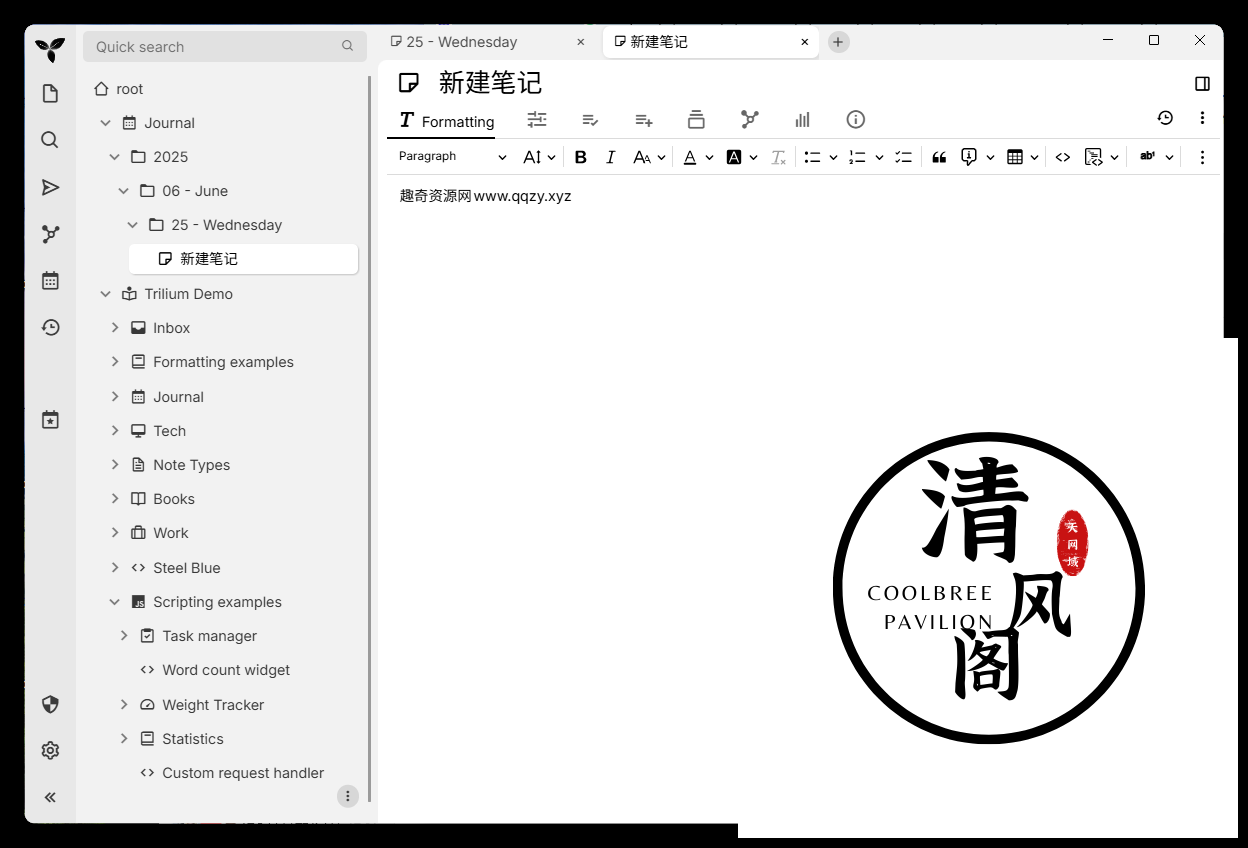Open the Custom request handler note
Viewport: 1248px width, 848px height.
coord(243,773)
